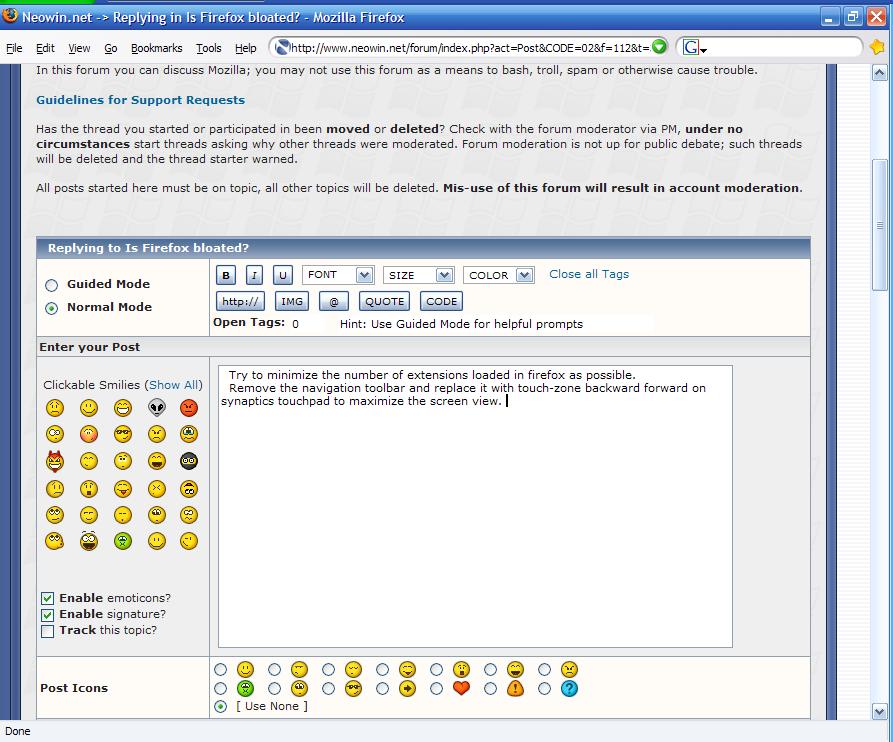Open the SIZE dropdown

[418, 275]
